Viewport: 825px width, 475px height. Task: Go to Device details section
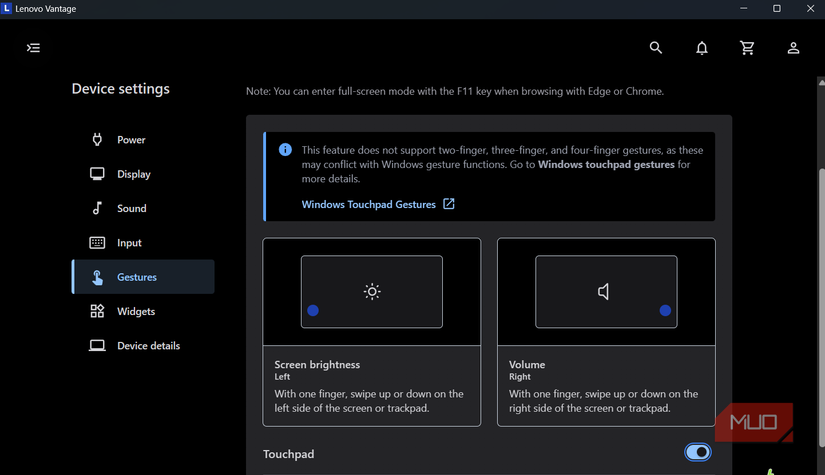(x=143, y=346)
